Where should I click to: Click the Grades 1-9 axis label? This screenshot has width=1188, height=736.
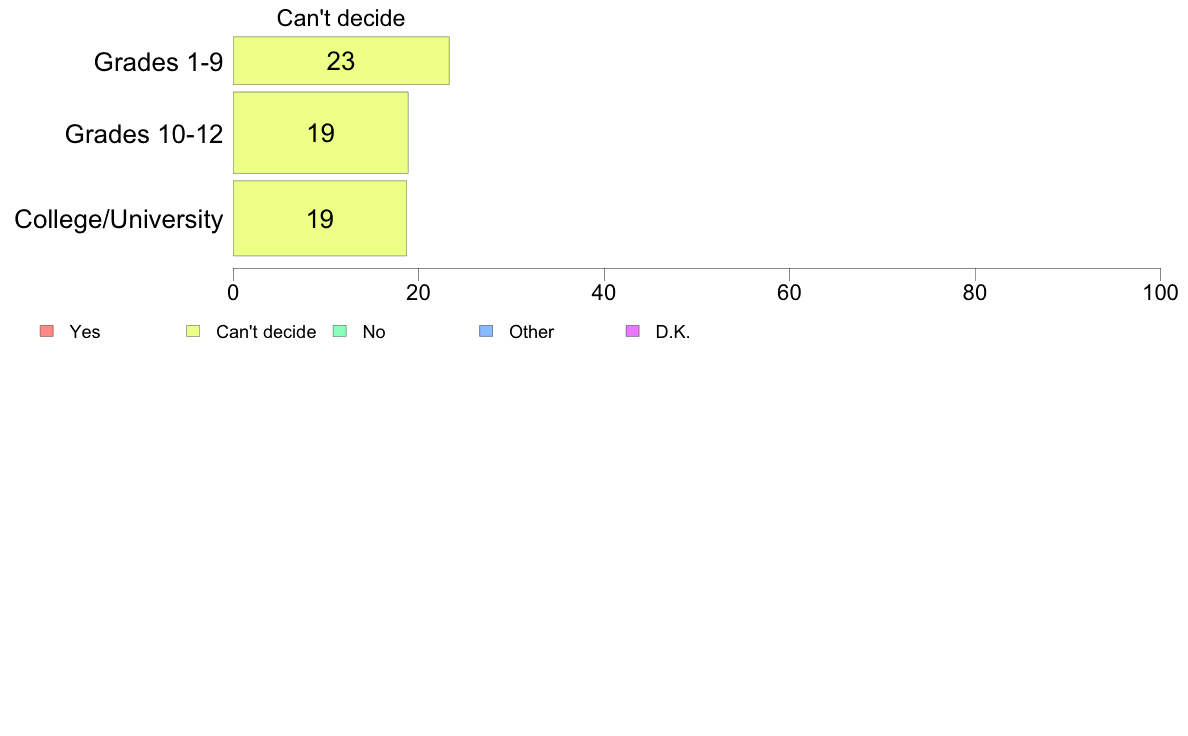click(158, 62)
